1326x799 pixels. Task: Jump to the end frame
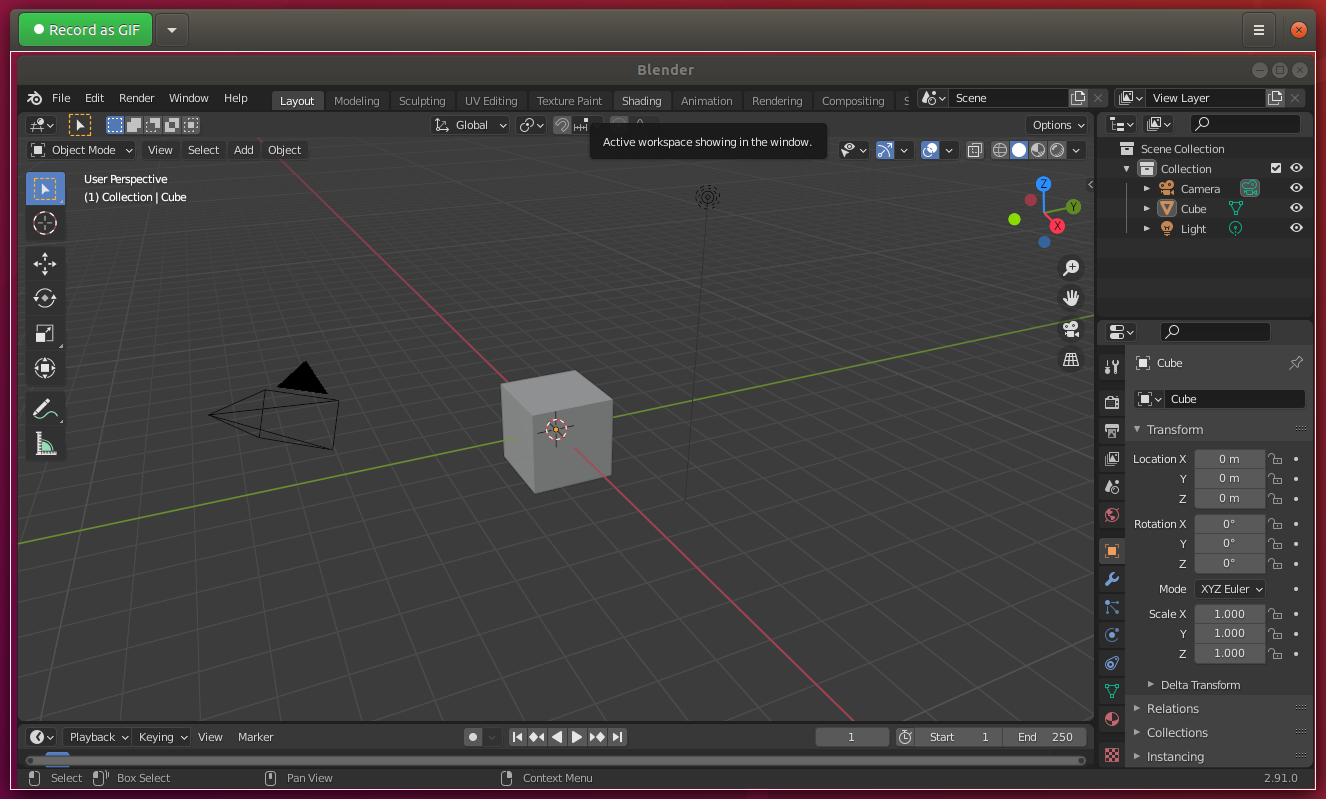(618, 737)
